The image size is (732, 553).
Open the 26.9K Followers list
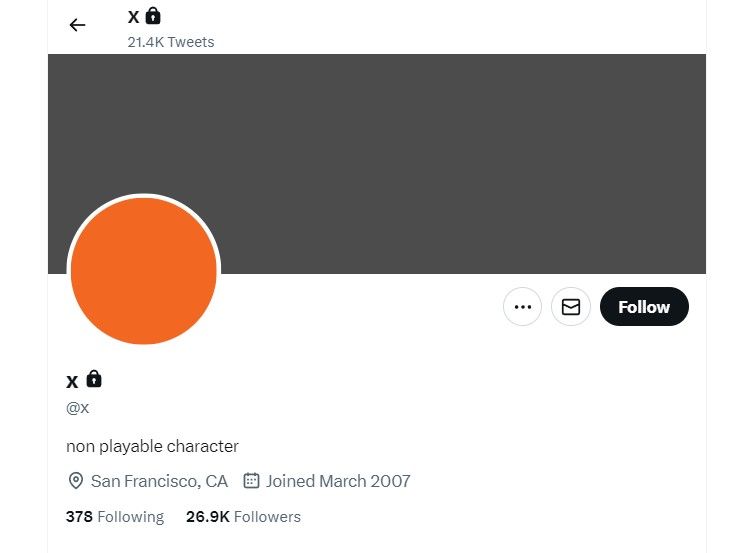(x=243, y=517)
